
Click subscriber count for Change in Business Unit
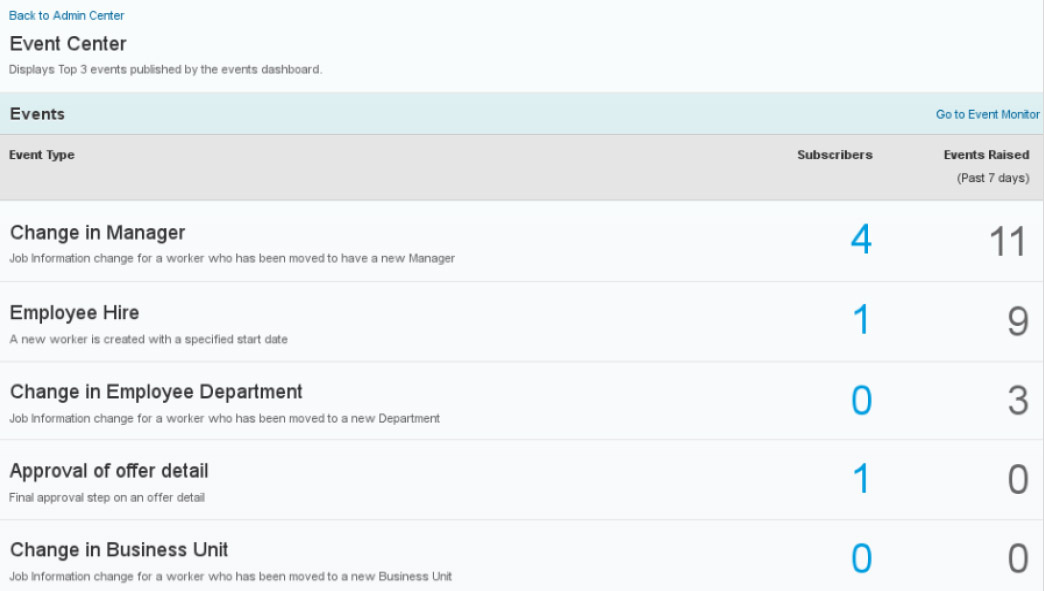pos(860,559)
